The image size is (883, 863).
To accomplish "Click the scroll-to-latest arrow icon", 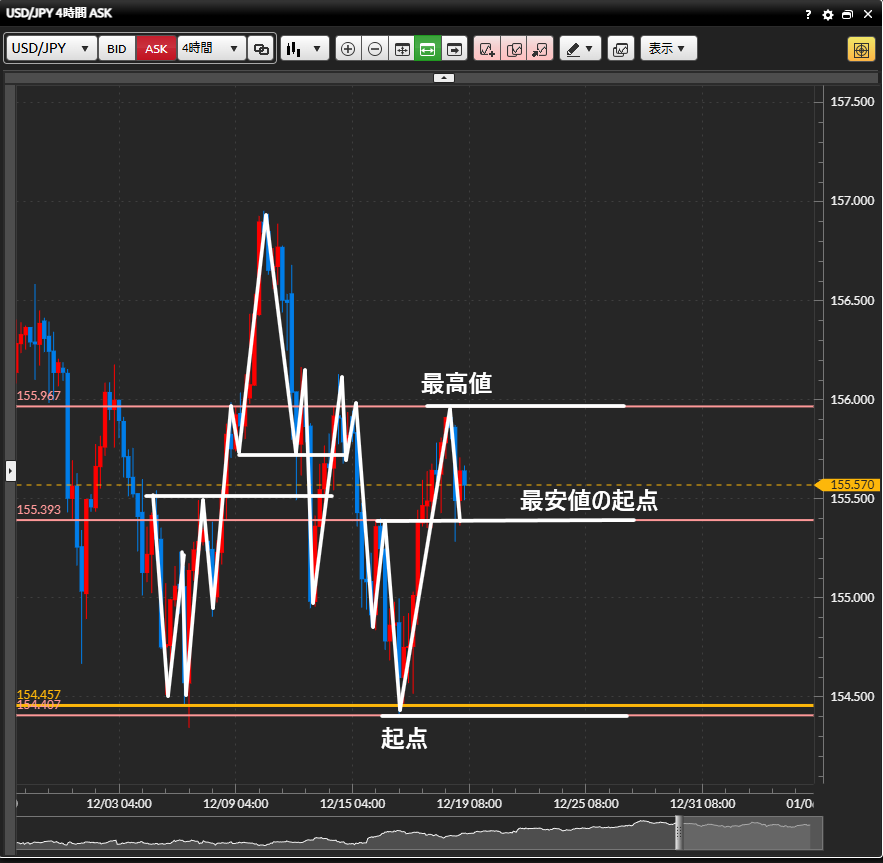I will [455, 49].
